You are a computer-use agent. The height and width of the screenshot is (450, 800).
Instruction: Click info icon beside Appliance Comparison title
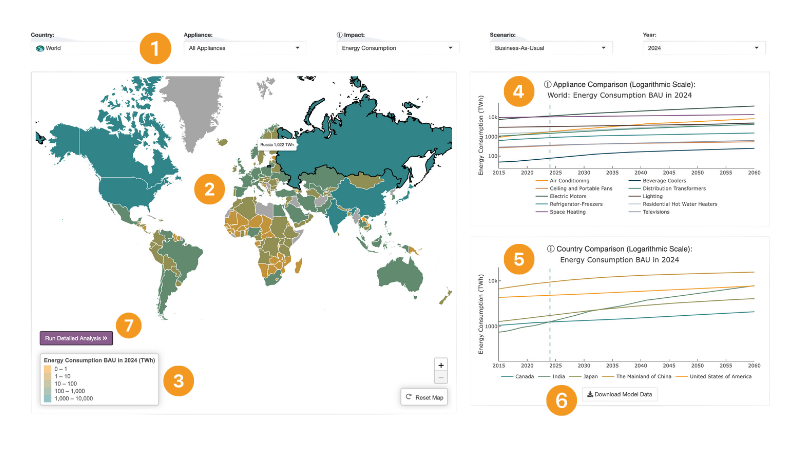tap(547, 85)
